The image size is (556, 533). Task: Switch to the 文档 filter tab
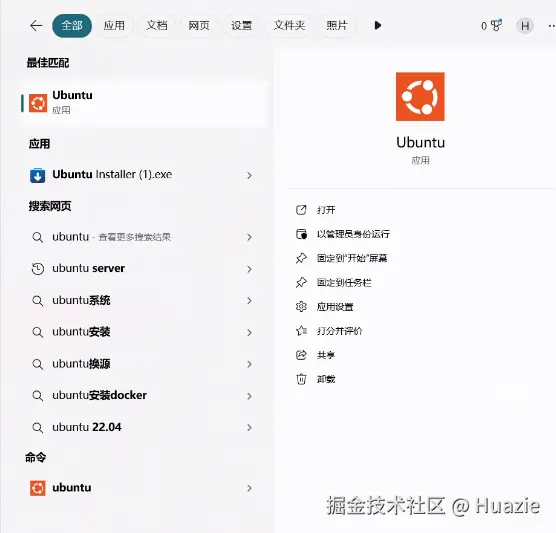(x=157, y=26)
